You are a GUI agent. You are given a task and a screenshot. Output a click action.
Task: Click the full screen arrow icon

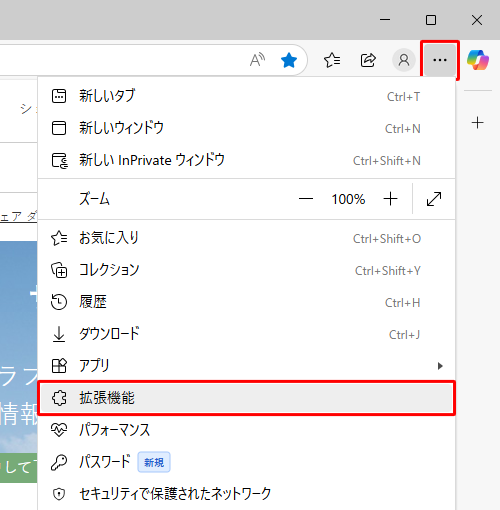coord(434,199)
